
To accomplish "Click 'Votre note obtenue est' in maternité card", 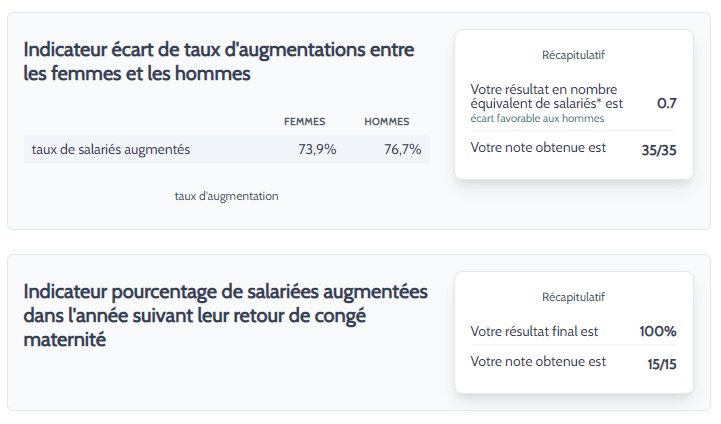I will tap(538, 362).
